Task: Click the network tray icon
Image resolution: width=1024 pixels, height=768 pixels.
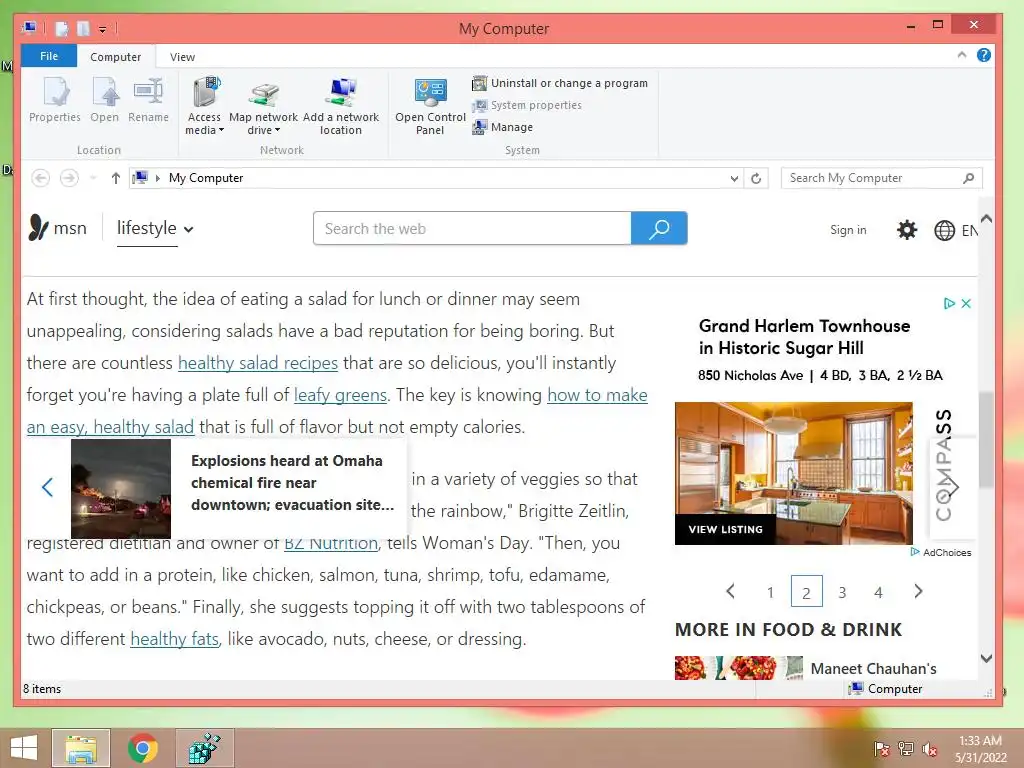Action: tap(906, 749)
